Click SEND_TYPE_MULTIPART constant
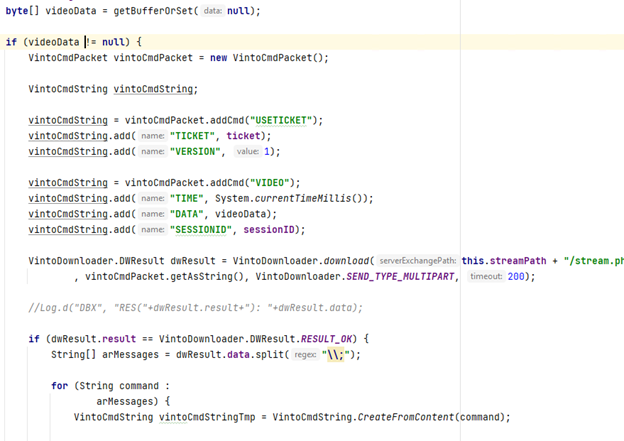The image size is (624, 441). (x=400, y=276)
